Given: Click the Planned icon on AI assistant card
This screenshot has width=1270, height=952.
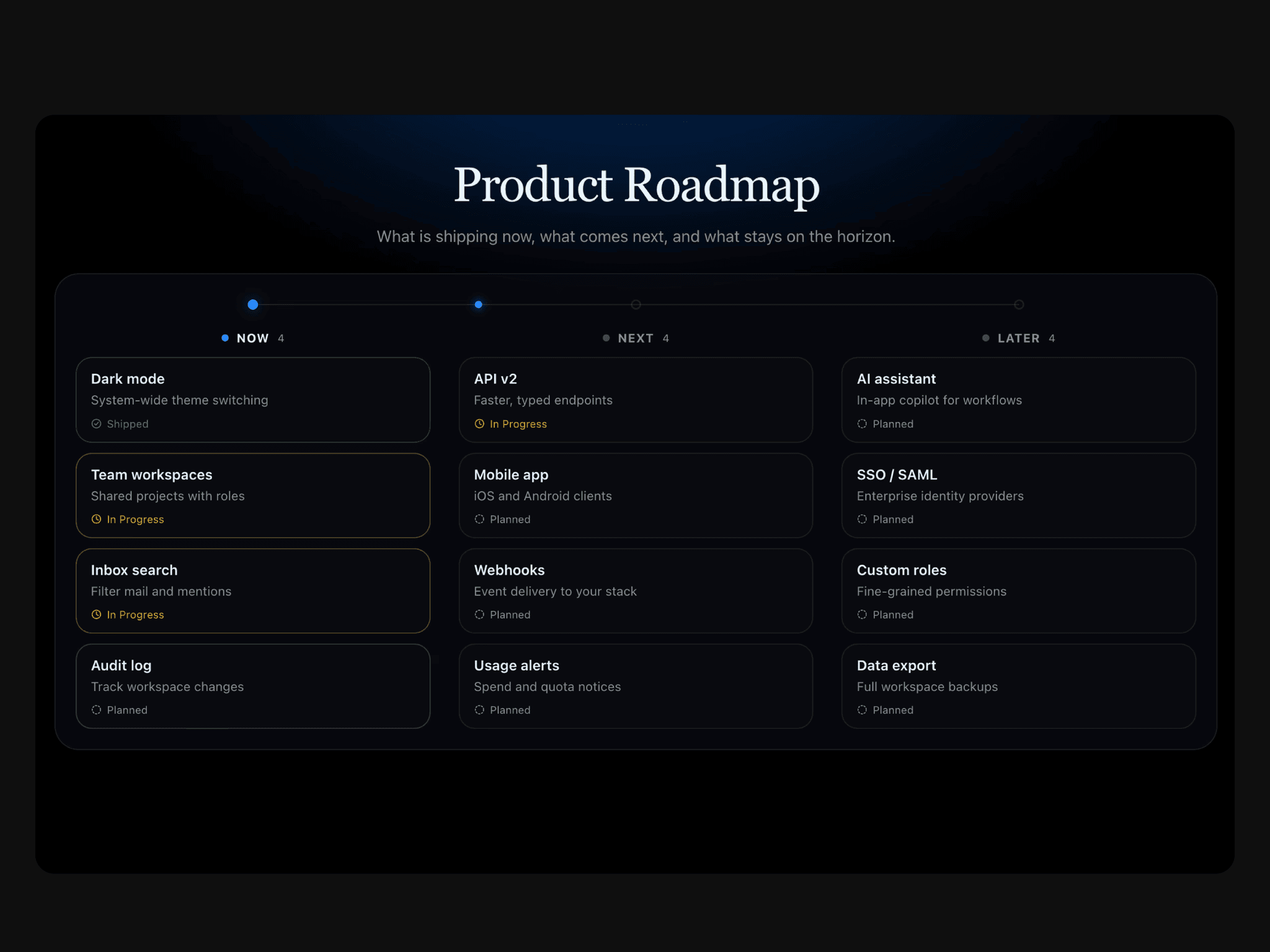Looking at the screenshot, I should 862,424.
